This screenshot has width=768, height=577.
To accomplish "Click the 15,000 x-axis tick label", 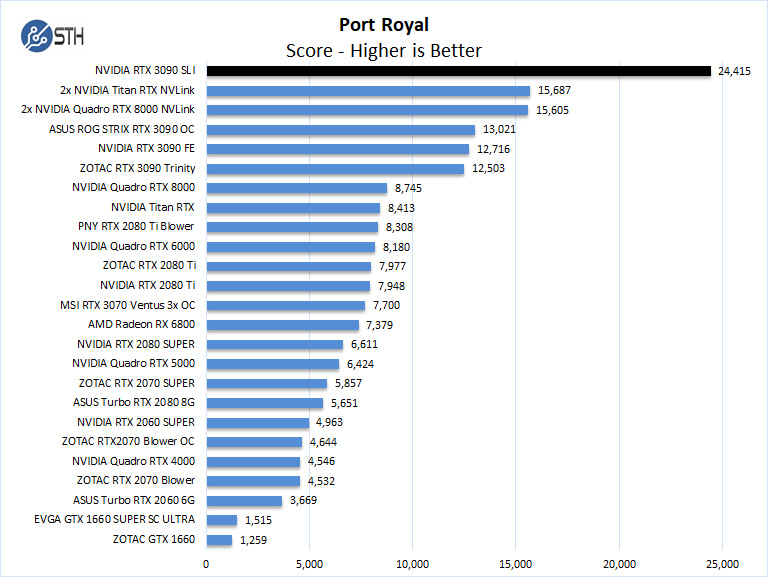I will (515, 564).
